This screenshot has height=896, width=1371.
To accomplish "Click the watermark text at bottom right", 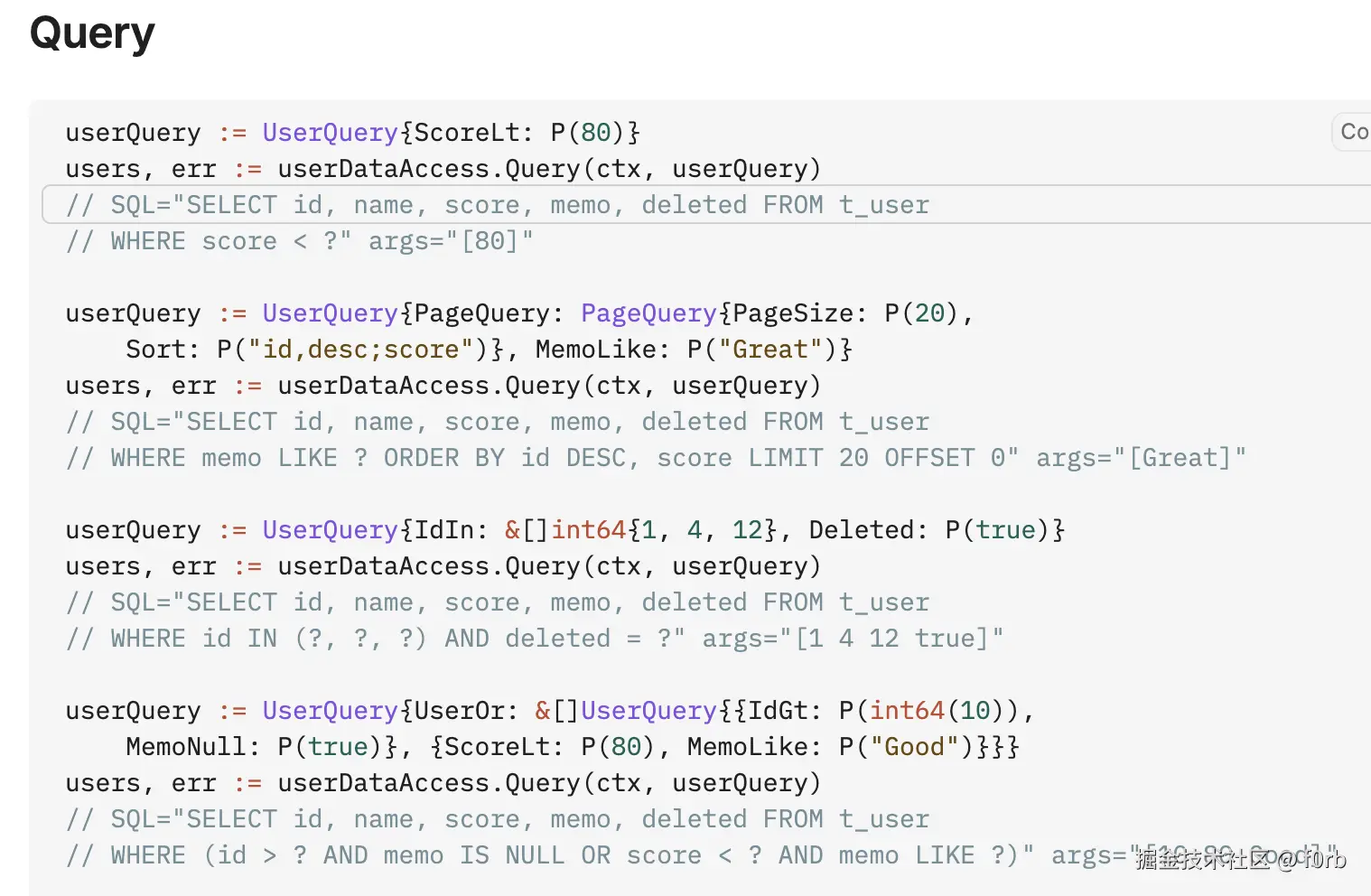I will [1240, 858].
